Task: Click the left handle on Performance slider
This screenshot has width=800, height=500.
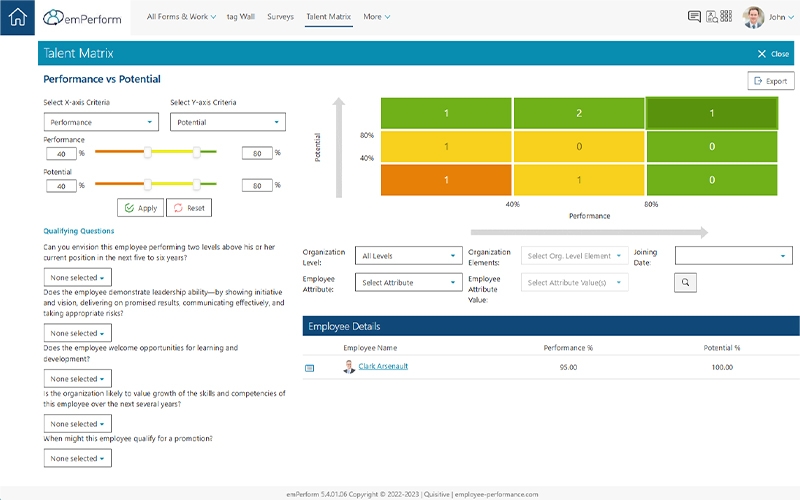Action: [148, 153]
